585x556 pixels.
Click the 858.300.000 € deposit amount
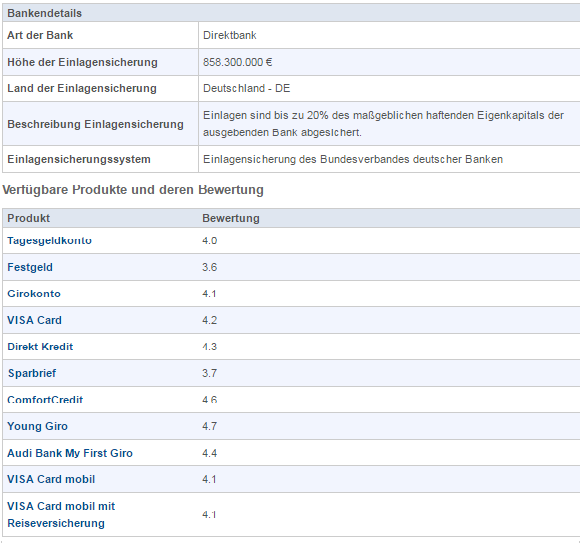(238, 62)
